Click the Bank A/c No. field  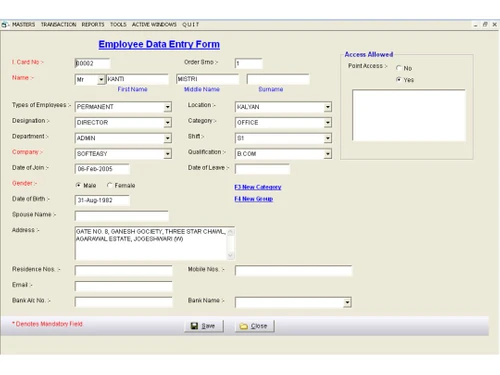click(124, 302)
